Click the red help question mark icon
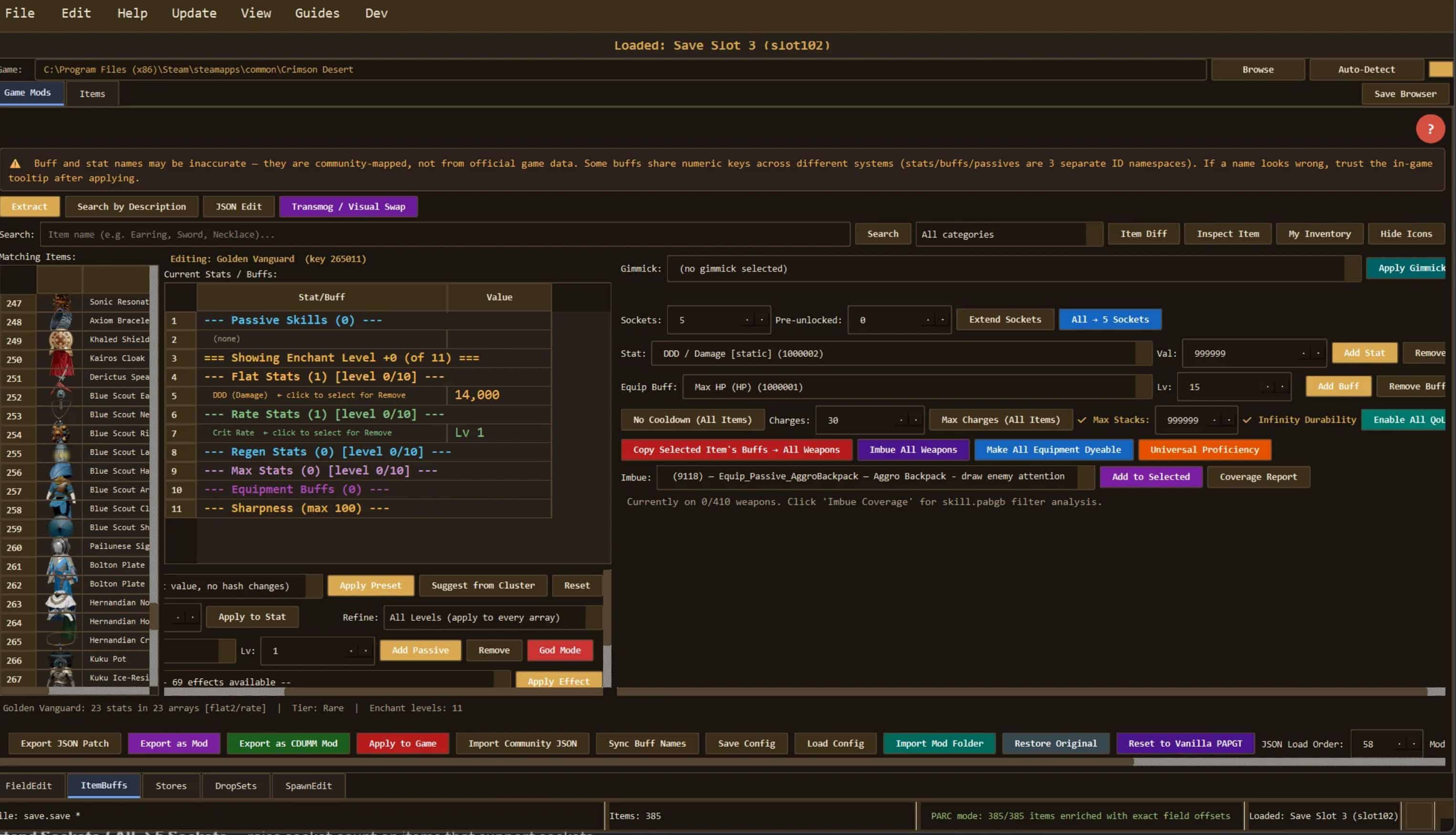Viewport: 1456px width, 835px height. tap(1430, 129)
